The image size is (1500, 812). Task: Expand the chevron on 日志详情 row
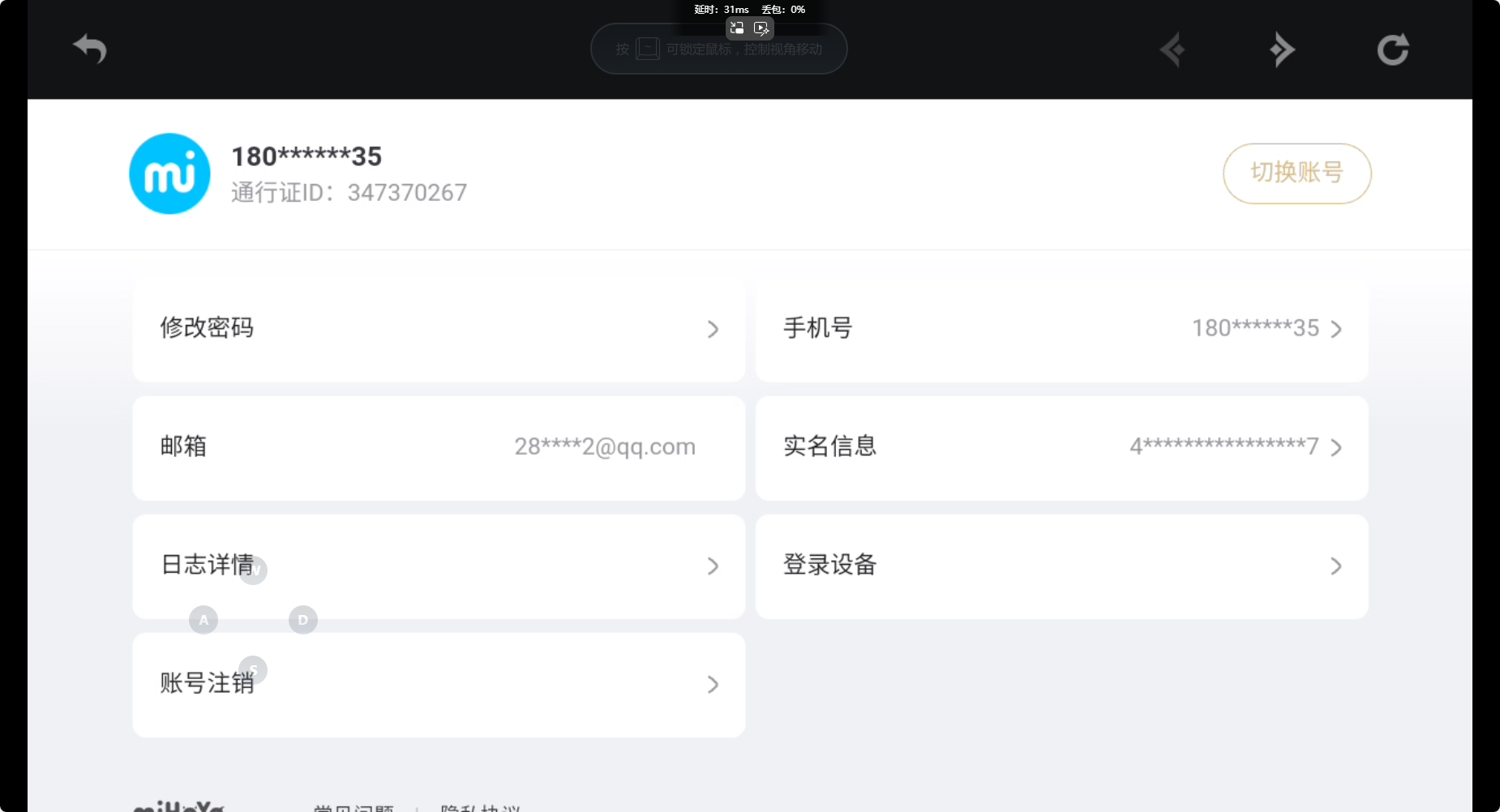point(713,566)
